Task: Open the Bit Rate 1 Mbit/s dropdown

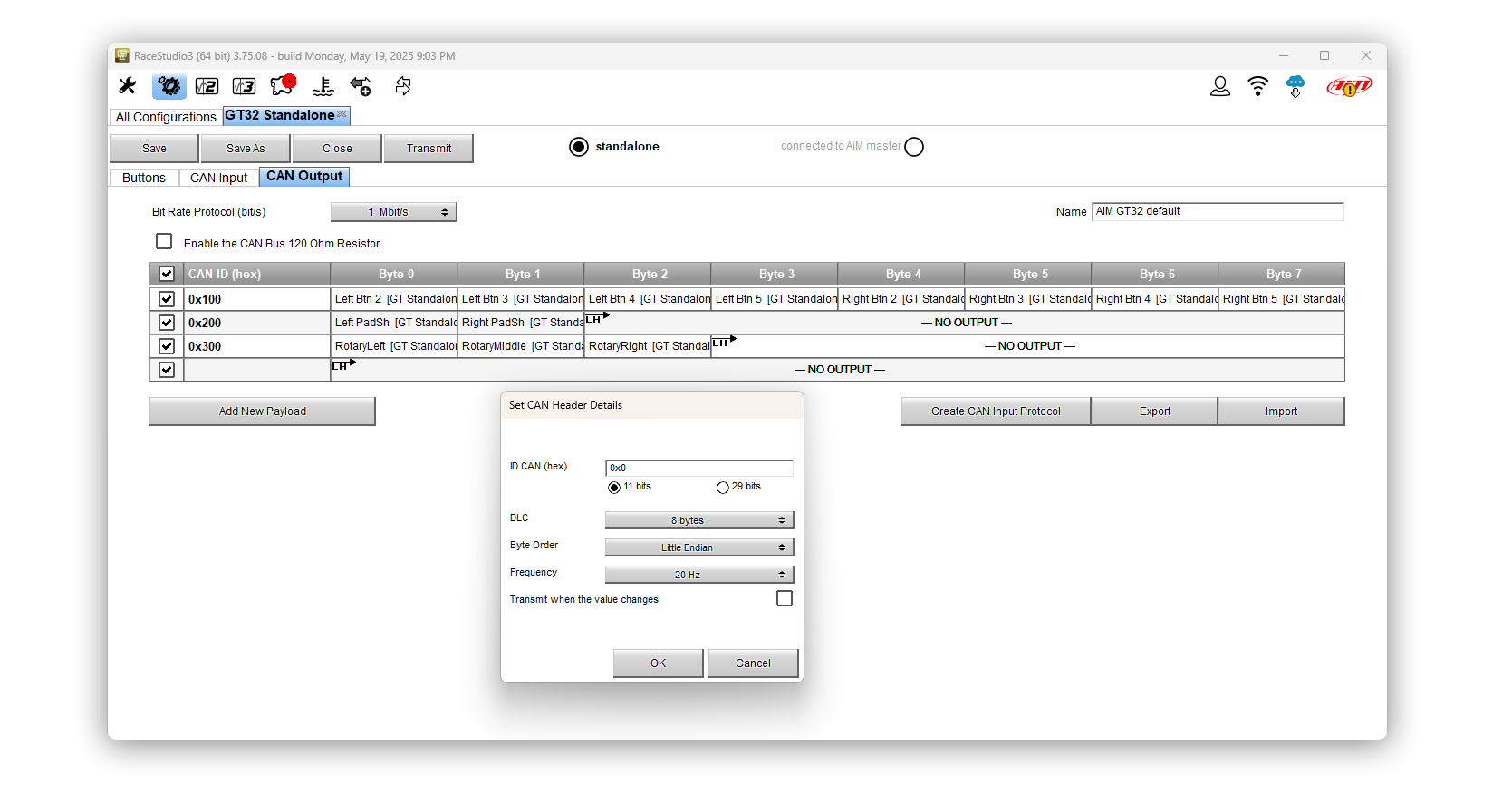Action: (394, 212)
